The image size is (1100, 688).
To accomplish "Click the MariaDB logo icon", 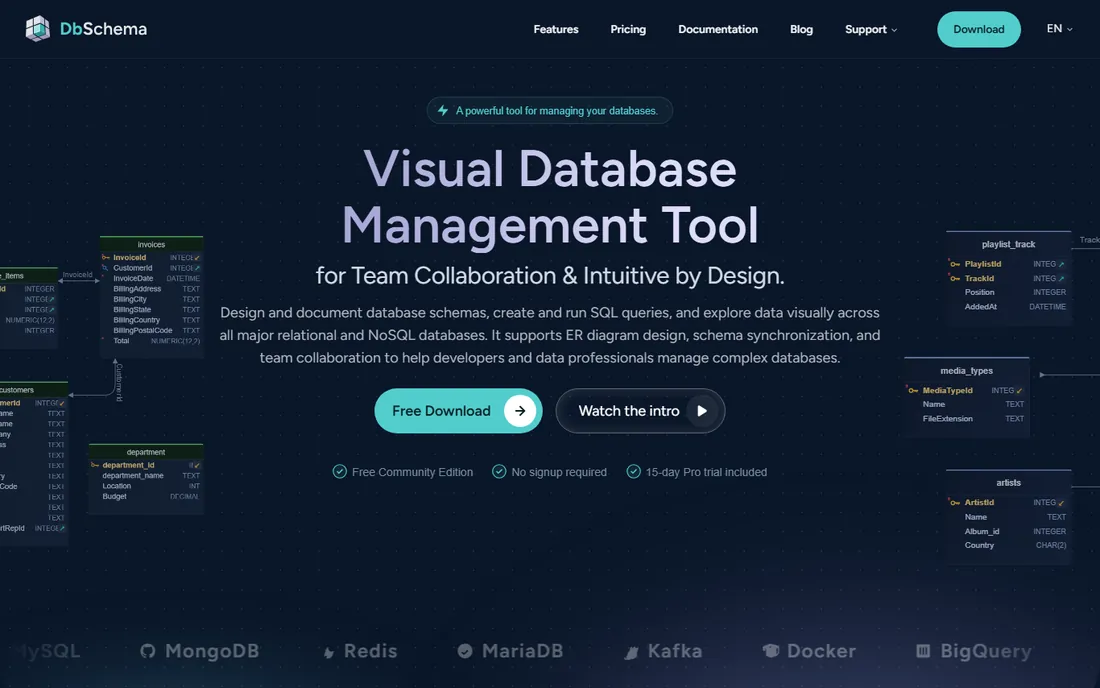I will 465,651.
